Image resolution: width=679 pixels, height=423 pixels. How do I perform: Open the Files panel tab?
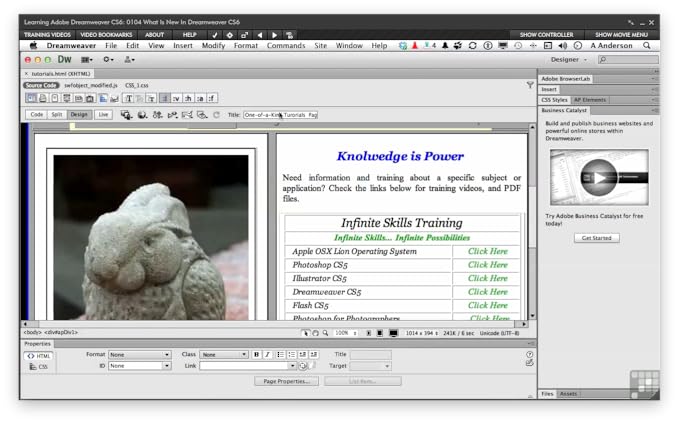pyautogui.click(x=547, y=394)
